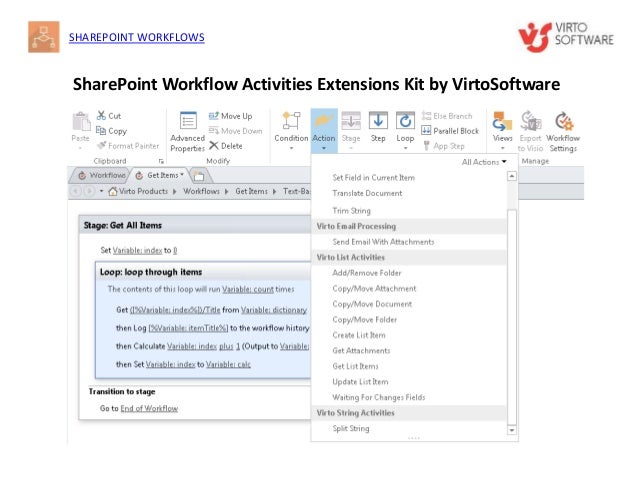Click the Move Up icon
Viewport: 638px width, 479px height.
214,116
